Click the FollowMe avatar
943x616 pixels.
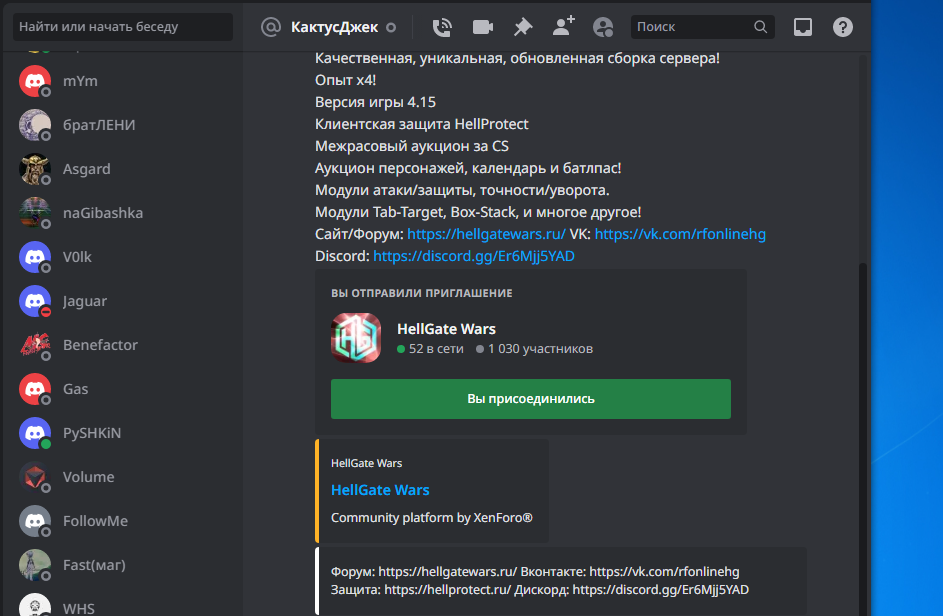click(x=35, y=521)
